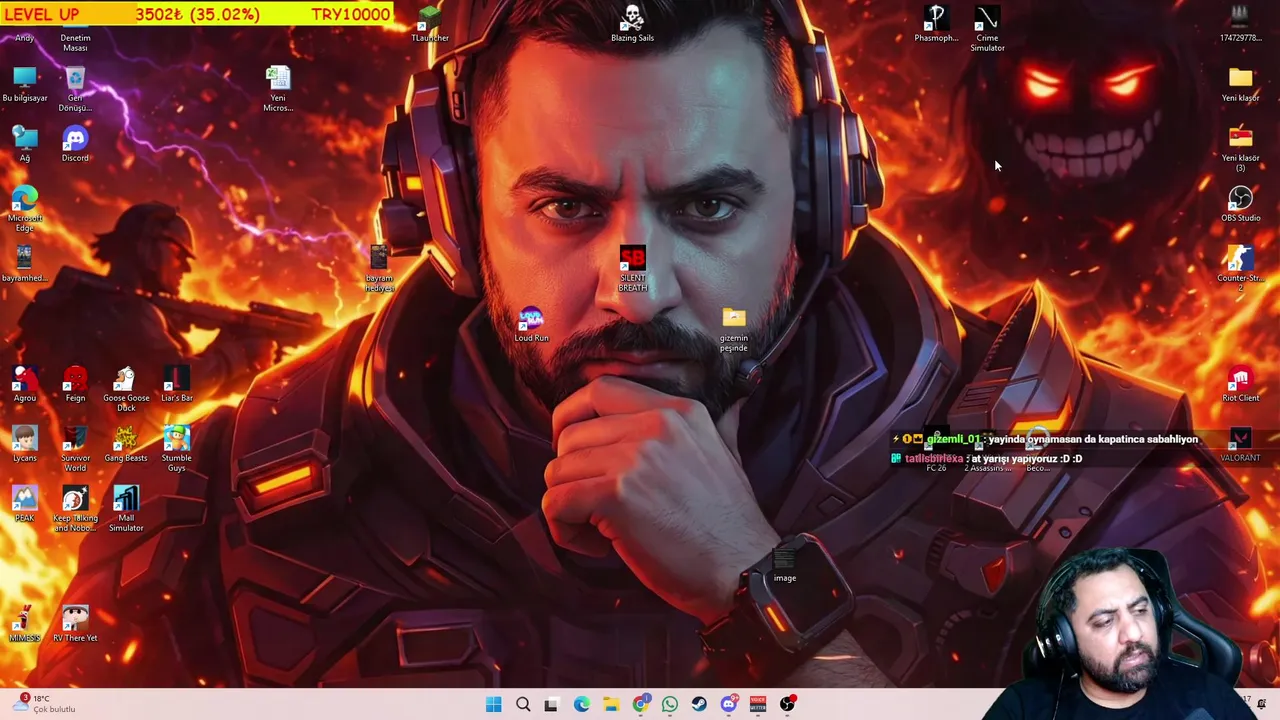
Task: Select the Loud Run game icon
Action: point(531,324)
